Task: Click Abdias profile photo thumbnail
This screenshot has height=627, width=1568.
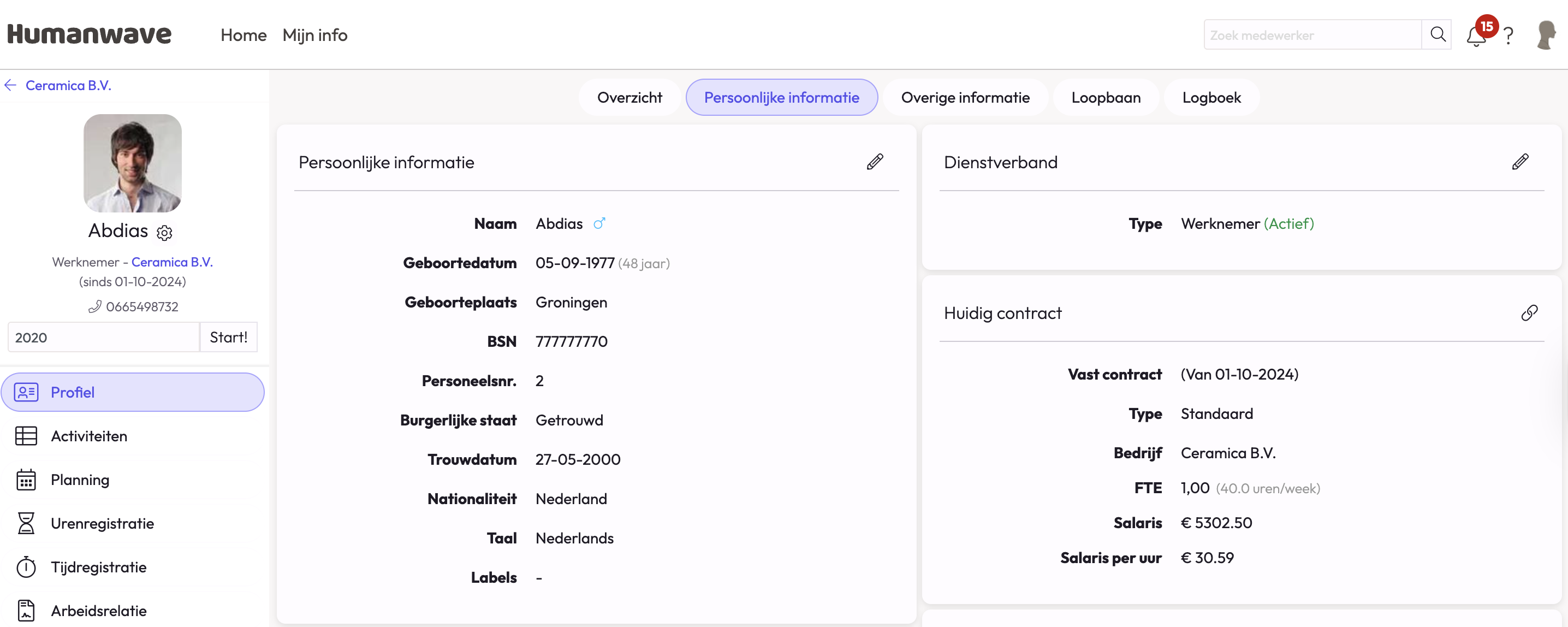Action: pos(133,163)
